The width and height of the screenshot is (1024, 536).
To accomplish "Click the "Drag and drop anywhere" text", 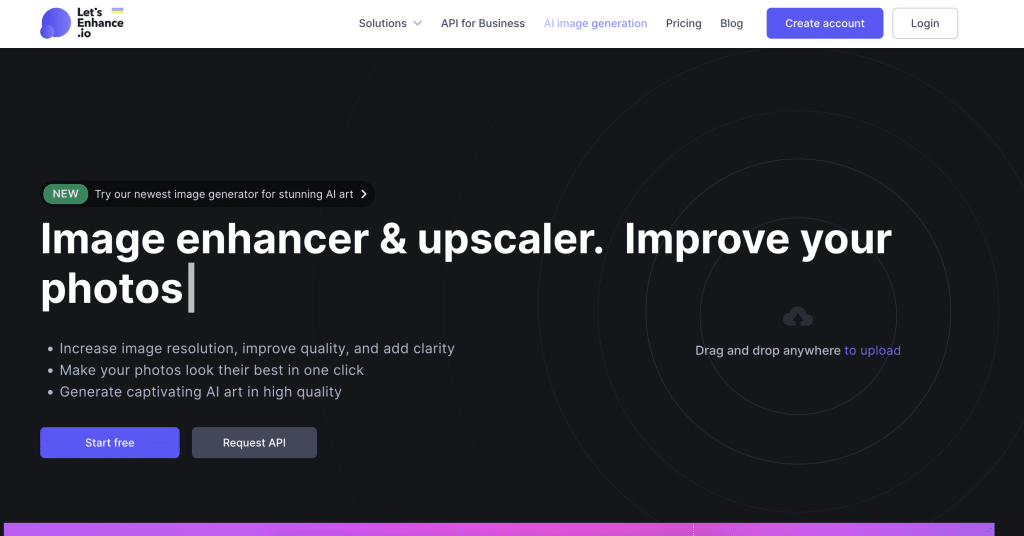I will pos(767,351).
